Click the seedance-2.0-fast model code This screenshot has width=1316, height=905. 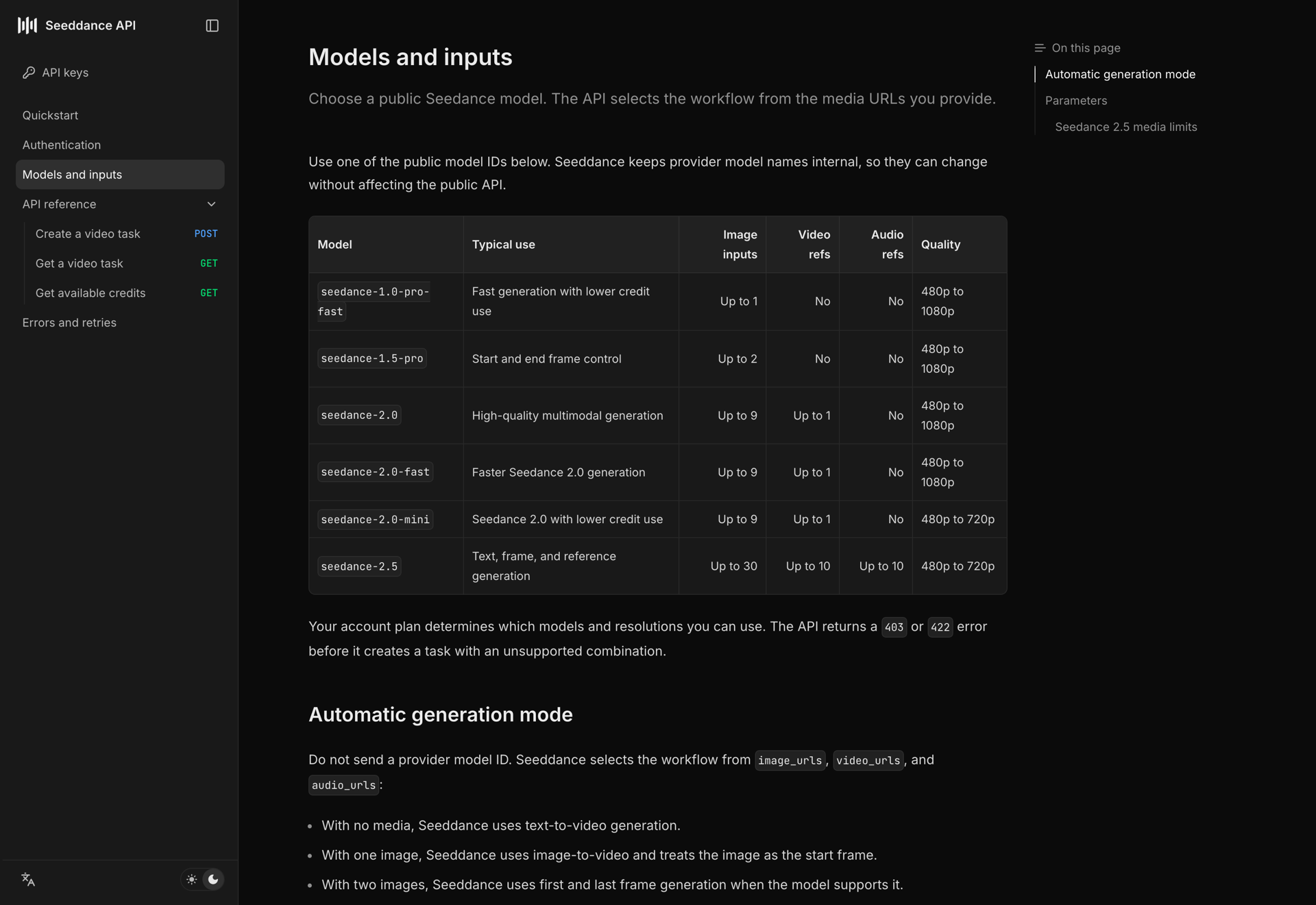375,472
